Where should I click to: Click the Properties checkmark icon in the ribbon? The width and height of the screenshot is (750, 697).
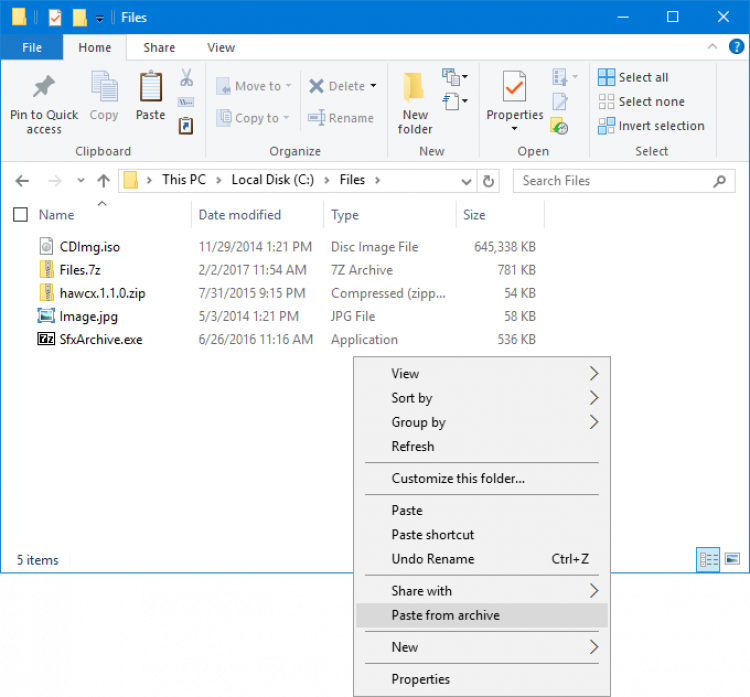514,87
